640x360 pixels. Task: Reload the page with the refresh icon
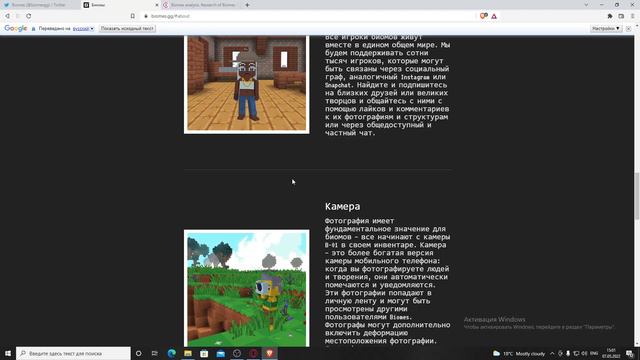coord(29,16)
